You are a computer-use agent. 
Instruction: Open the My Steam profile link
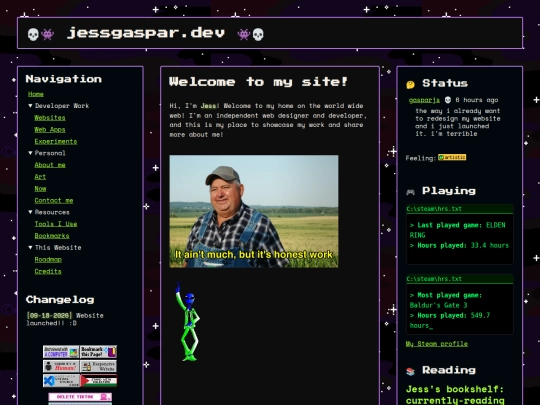coord(437,344)
